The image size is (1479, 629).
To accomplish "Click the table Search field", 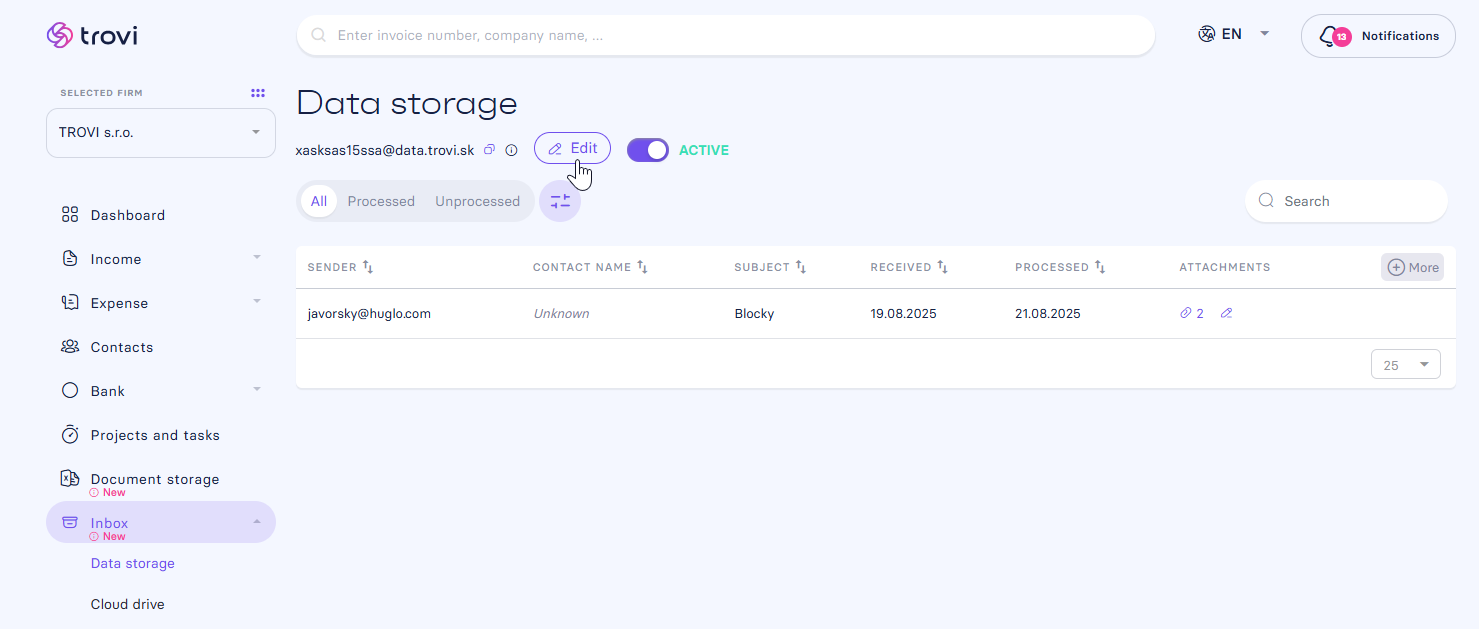I will pyautogui.click(x=1346, y=201).
